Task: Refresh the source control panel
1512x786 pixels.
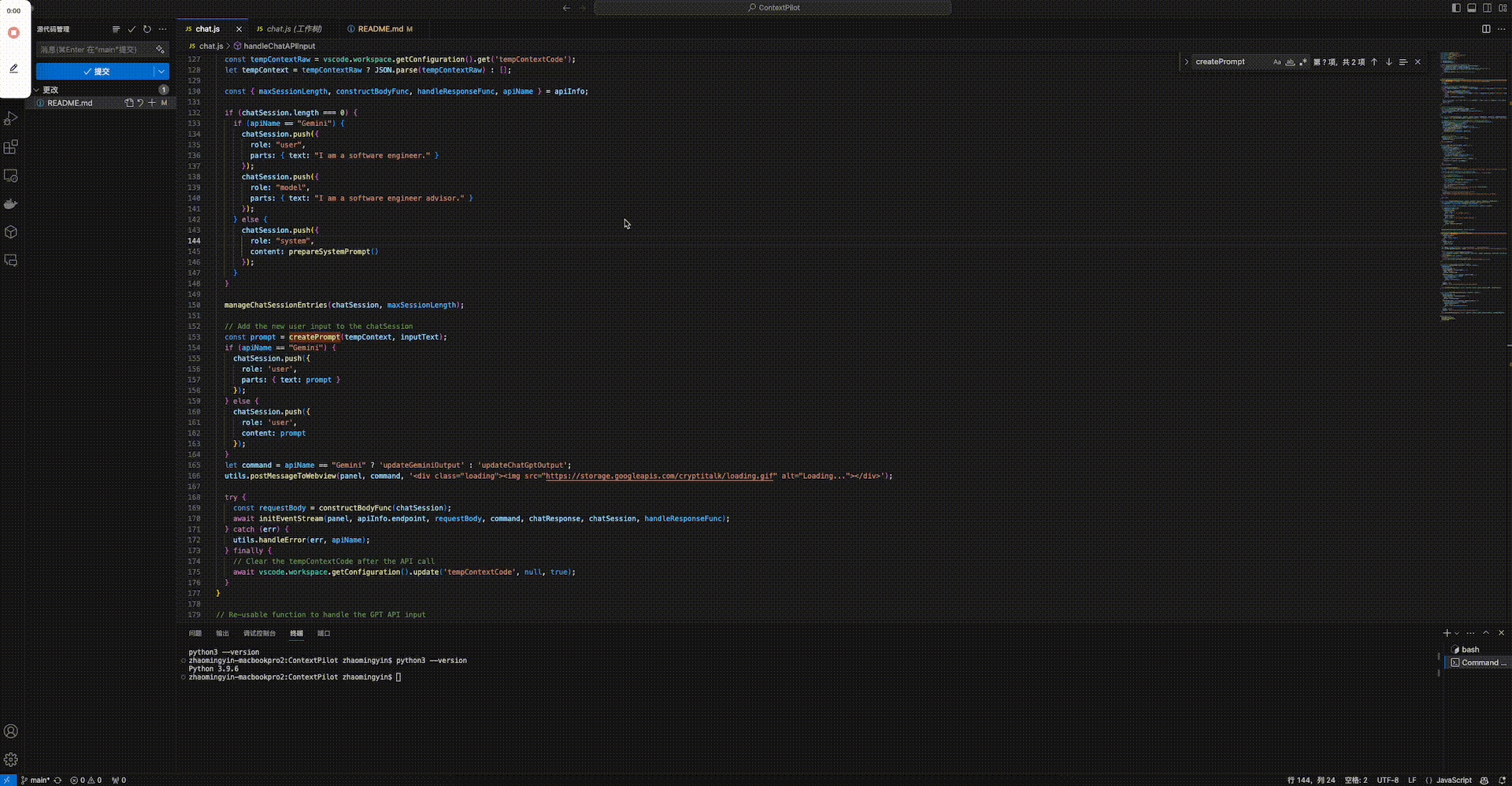Action: click(x=146, y=29)
